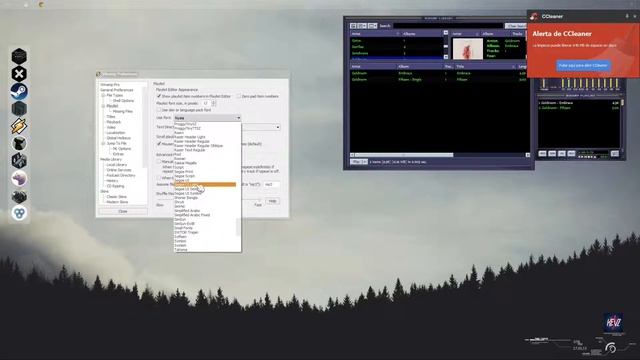
Task: Expand the Jump To File tree node
Action: tap(103, 143)
